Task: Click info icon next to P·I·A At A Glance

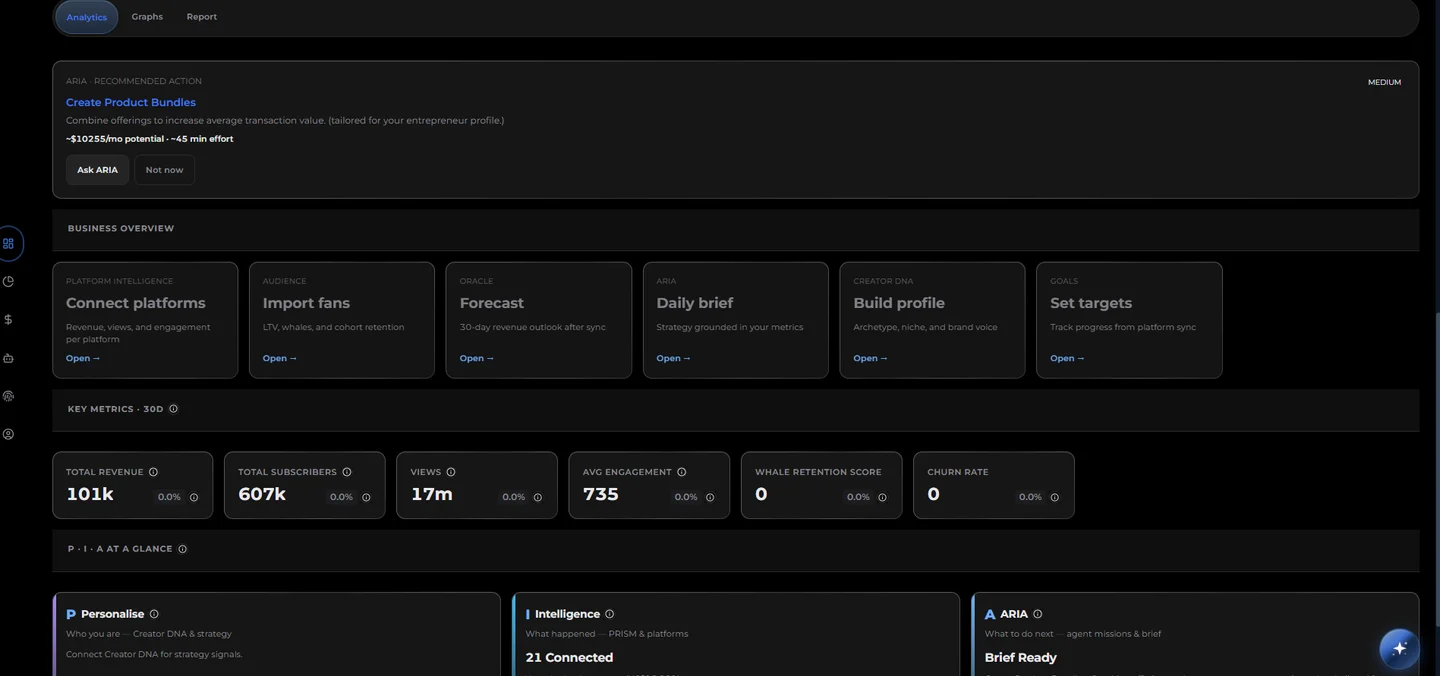Action: tap(182, 549)
